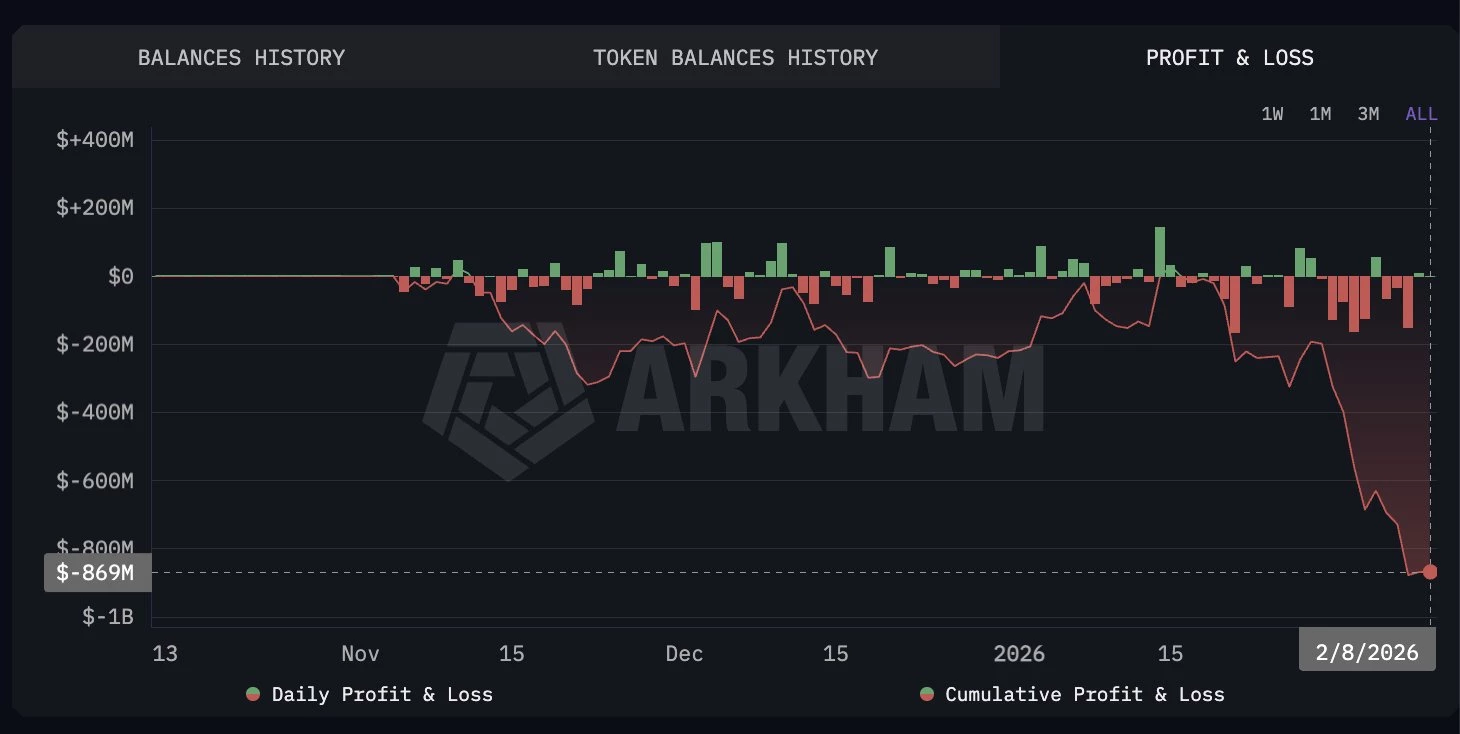Select the 1M time range
The width and height of the screenshot is (1460, 734).
[x=1320, y=113]
